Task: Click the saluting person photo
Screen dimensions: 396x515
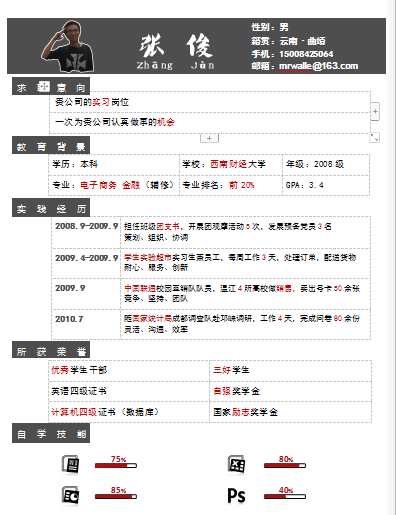Action: (68, 46)
